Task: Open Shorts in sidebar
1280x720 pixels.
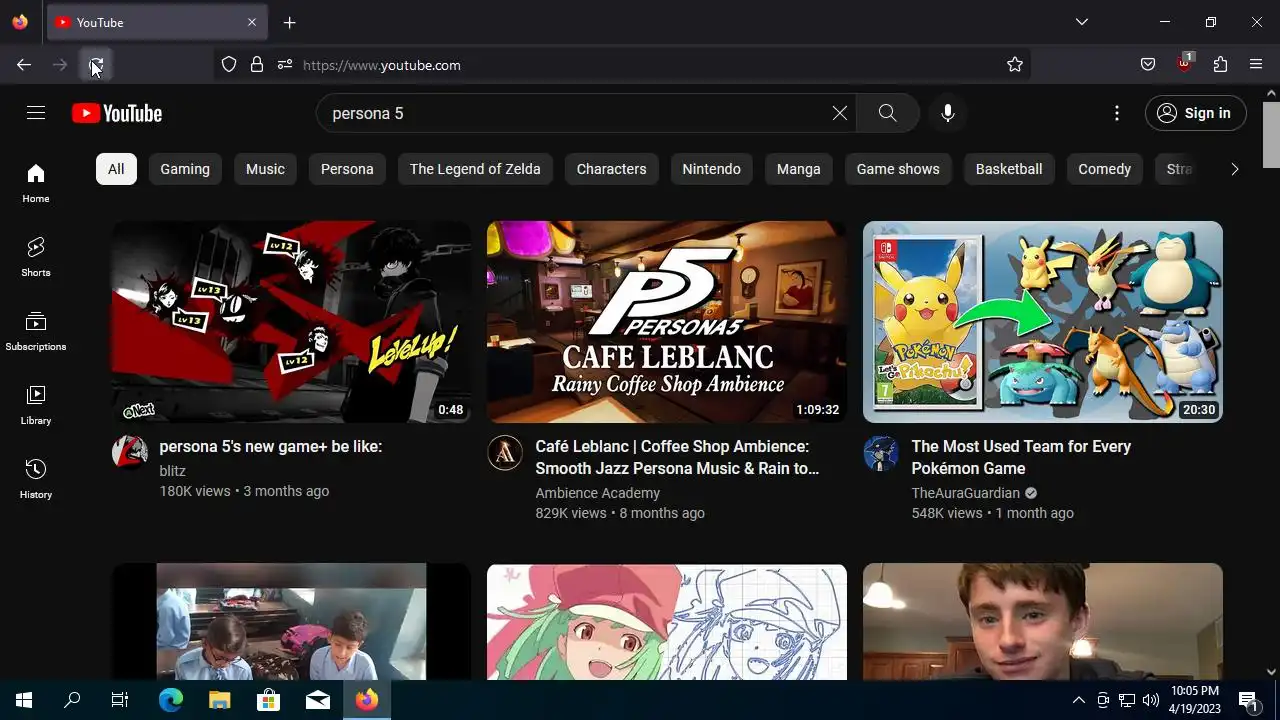Action: point(36,257)
